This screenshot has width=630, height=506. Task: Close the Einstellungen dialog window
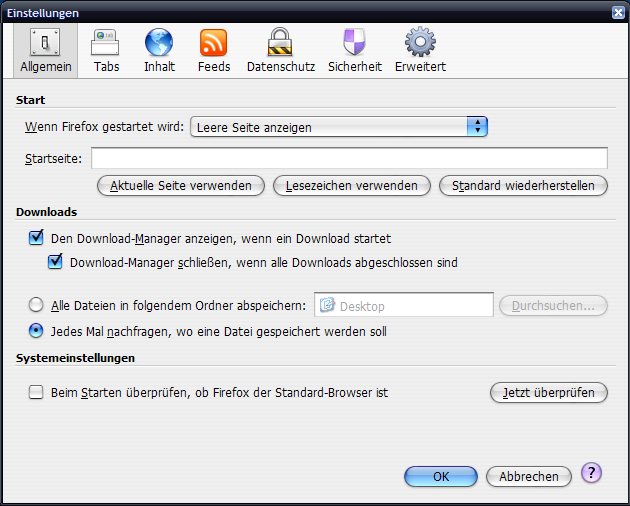(618, 12)
